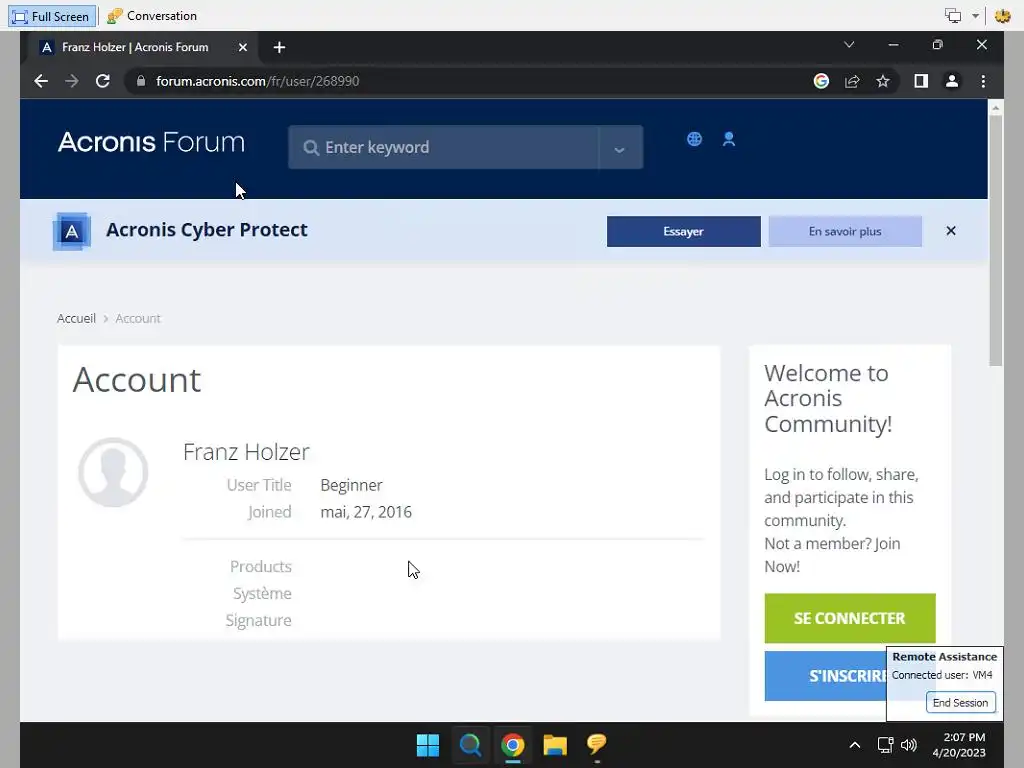Image resolution: width=1024 pixels, height=768 pixels.
Task: Click the search magnifier icon
Action: 311,148
